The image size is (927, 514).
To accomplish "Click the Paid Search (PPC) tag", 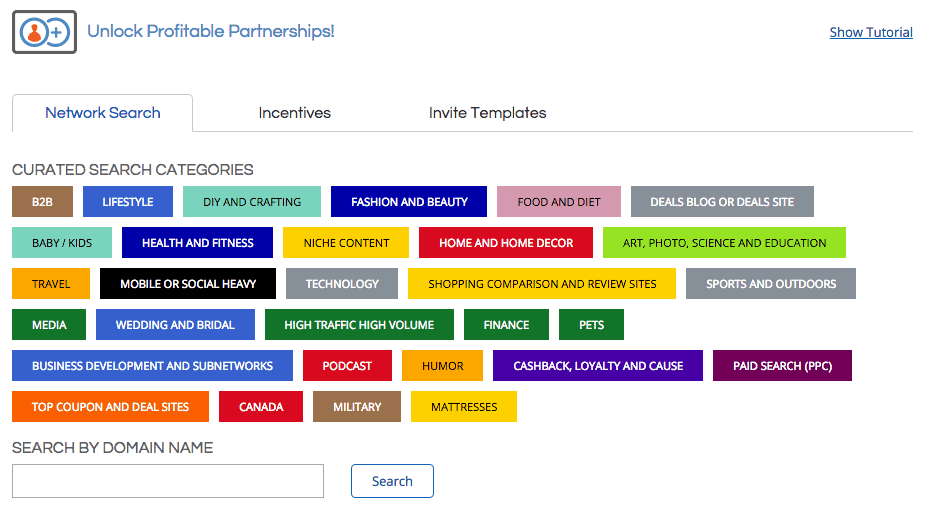I will pos(782,366).
